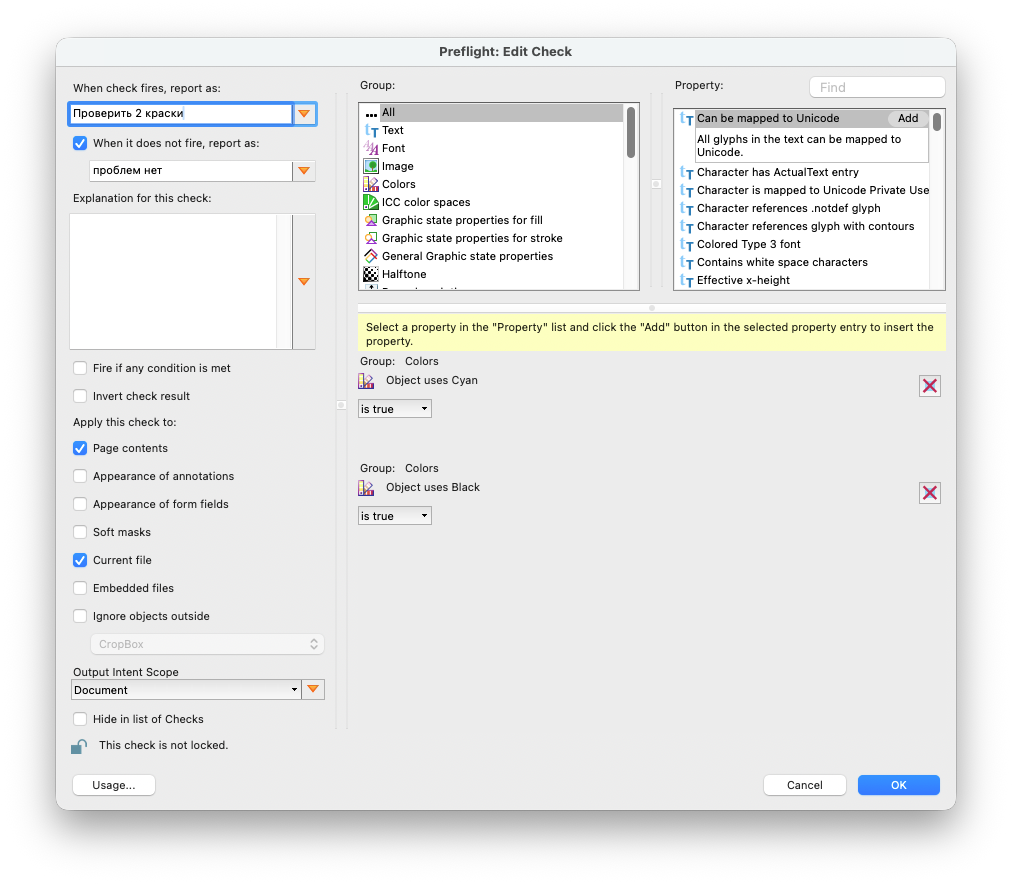The height and width of the screenshot is (884, 1012).
Task: Click icon beside Effective x-height
Action: coord(687,281)
